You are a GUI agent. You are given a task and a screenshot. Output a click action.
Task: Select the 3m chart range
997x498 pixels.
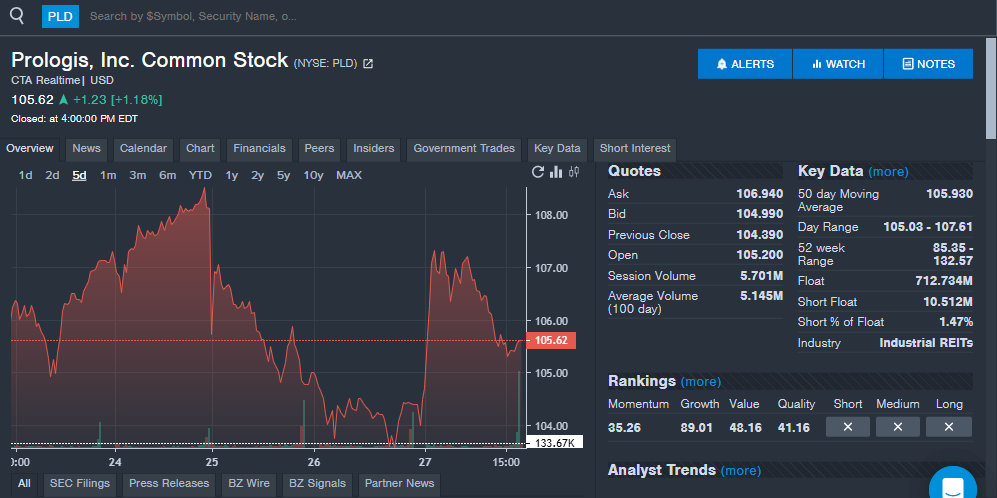pyautogui.click(x=137, y=176)
